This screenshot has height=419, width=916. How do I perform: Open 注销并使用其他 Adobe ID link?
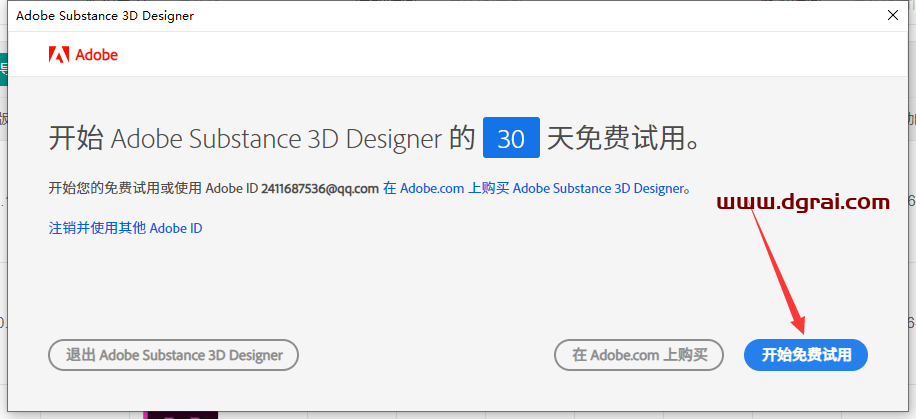126,228
